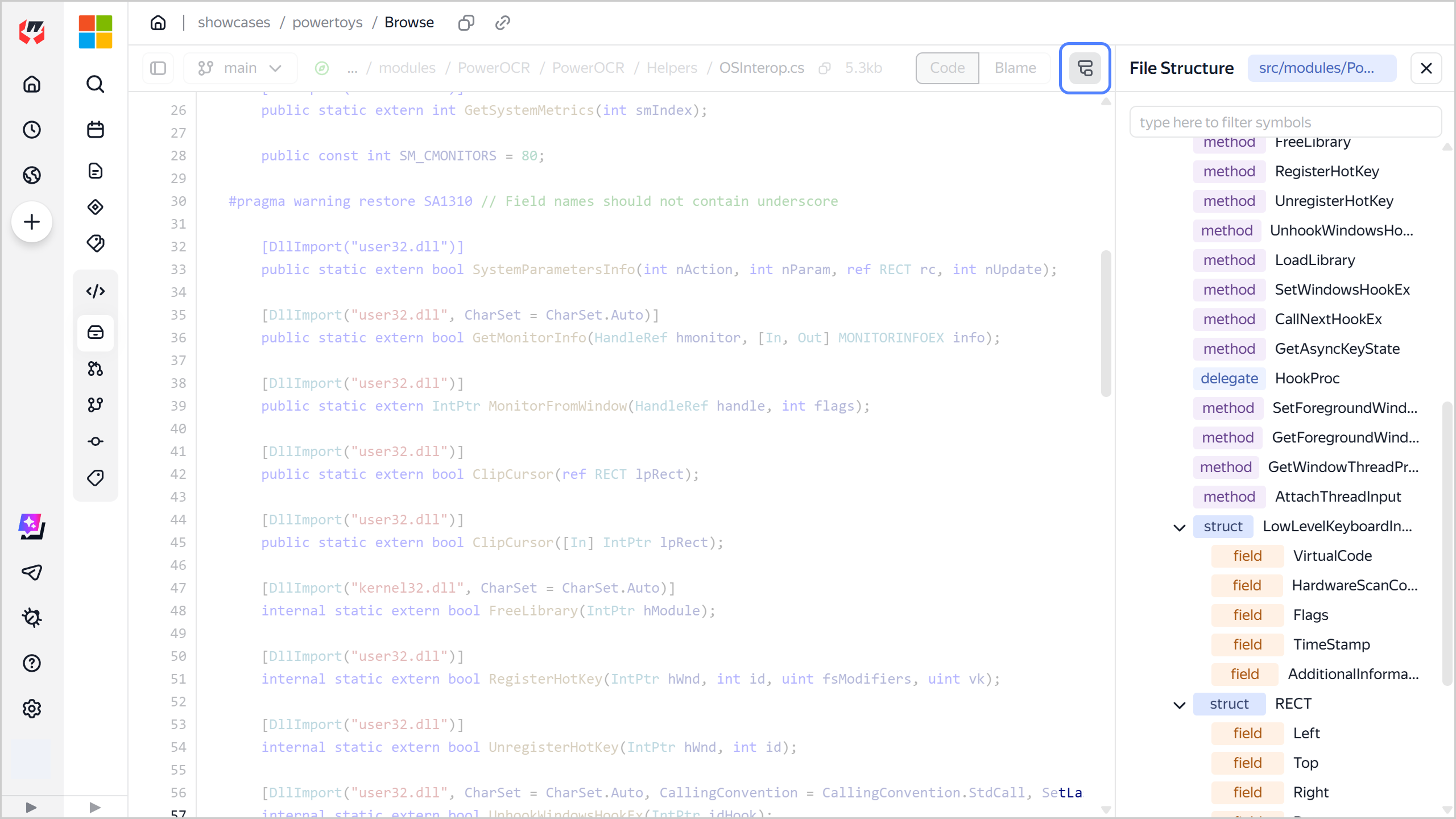The width and height of the screenshot is (1456, 819).
Task: Click the search magnifier icon
Action: pos(95,84)
